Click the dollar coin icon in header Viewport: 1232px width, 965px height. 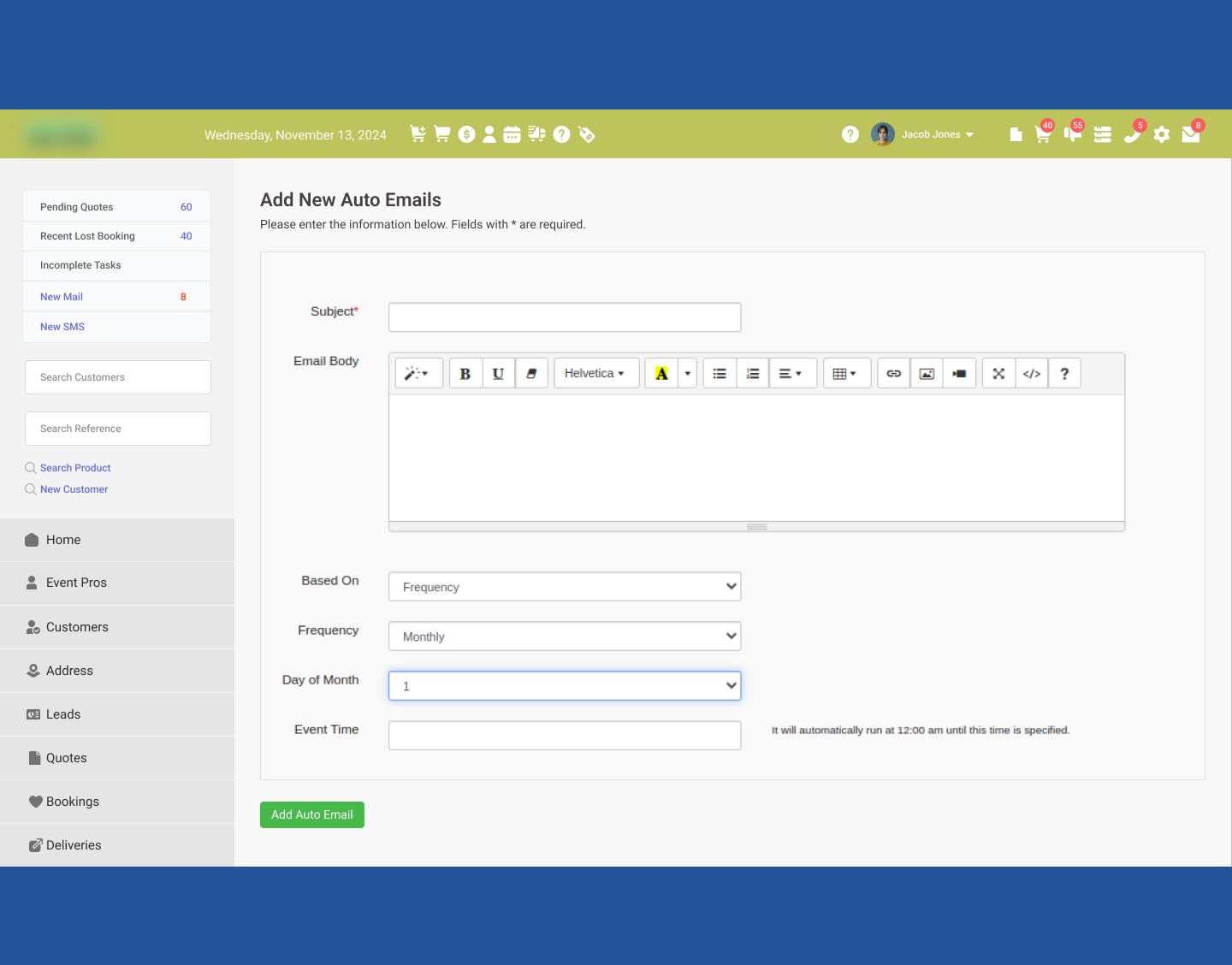pos(466,134)
